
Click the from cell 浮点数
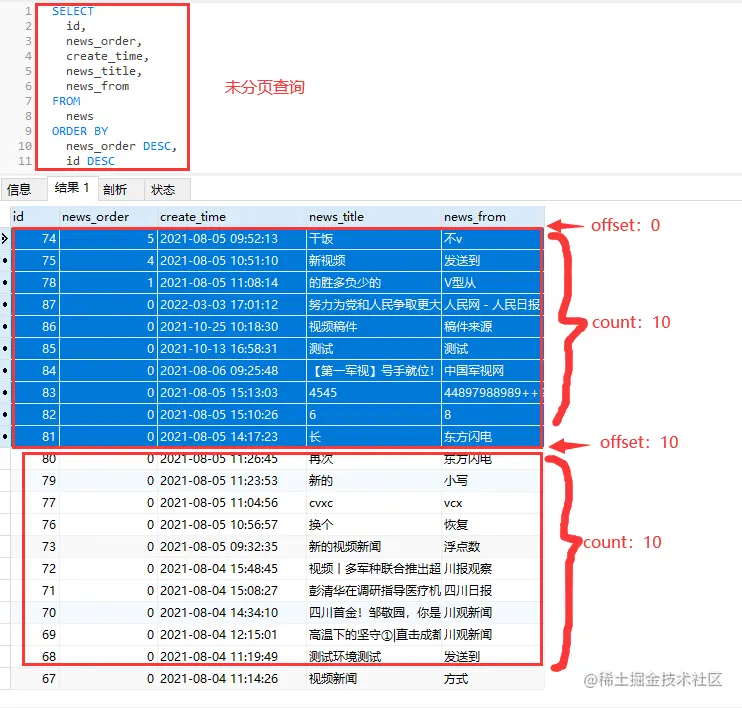493,547
